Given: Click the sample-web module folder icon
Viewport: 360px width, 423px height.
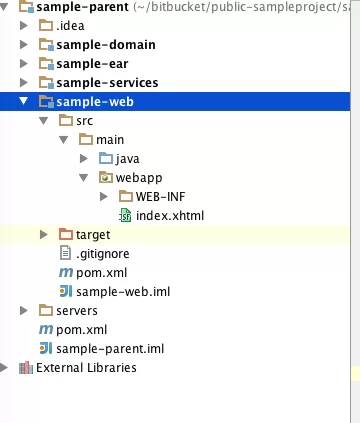Looking at the screenshot, I should tap(46, 102).
